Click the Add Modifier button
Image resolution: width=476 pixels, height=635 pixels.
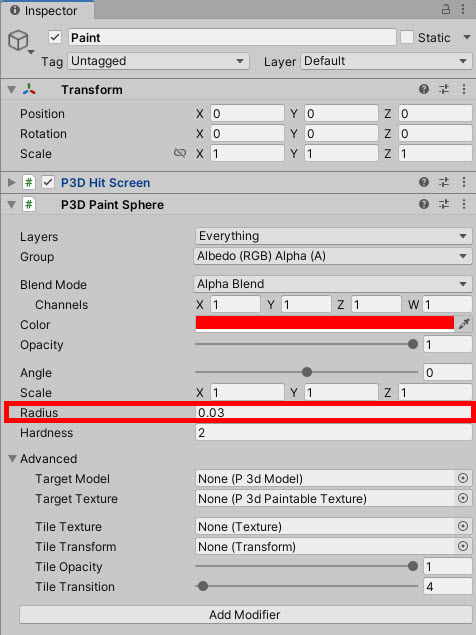245,614
